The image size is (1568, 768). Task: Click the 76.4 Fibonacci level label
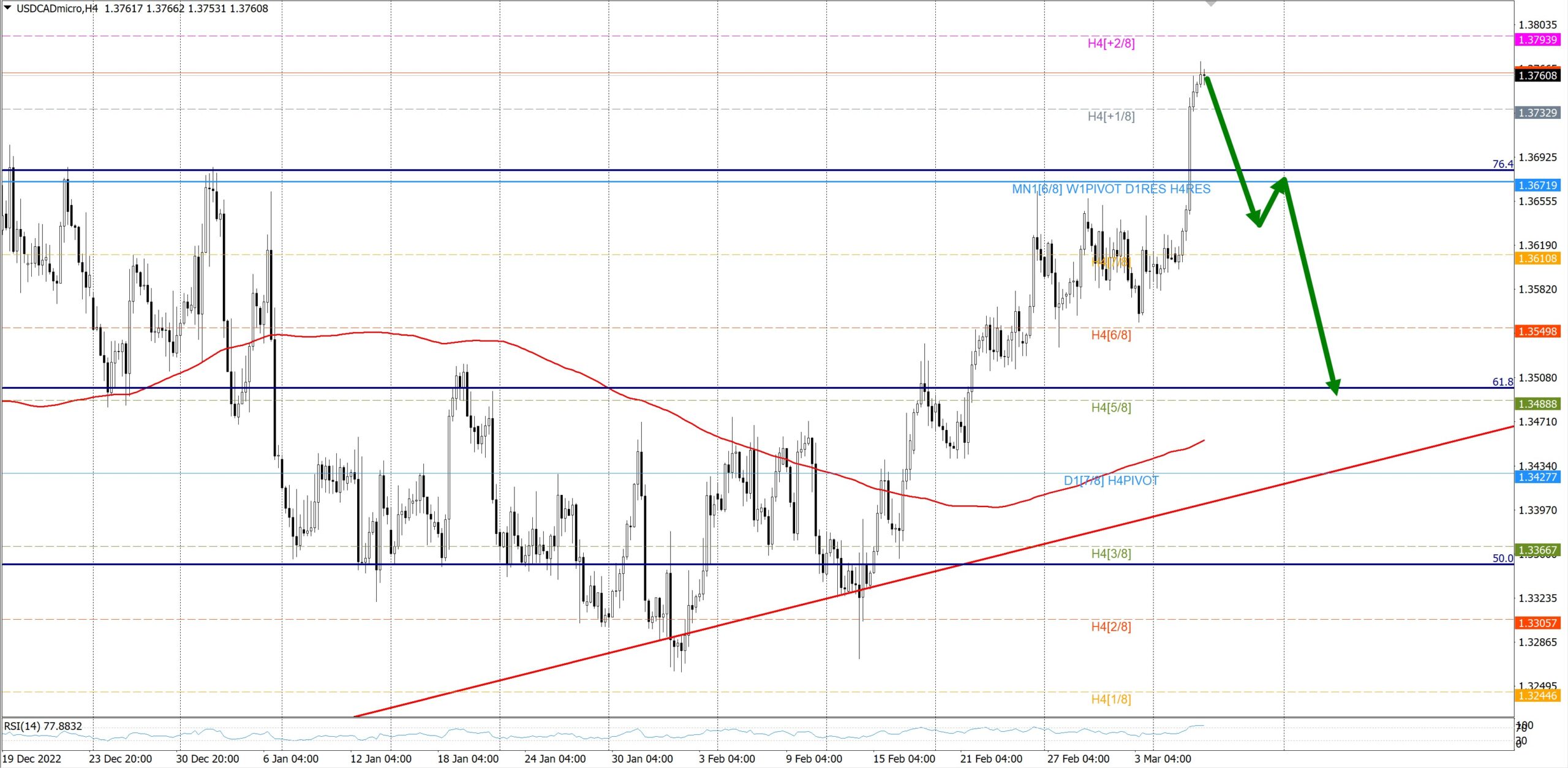(1502, 164)
